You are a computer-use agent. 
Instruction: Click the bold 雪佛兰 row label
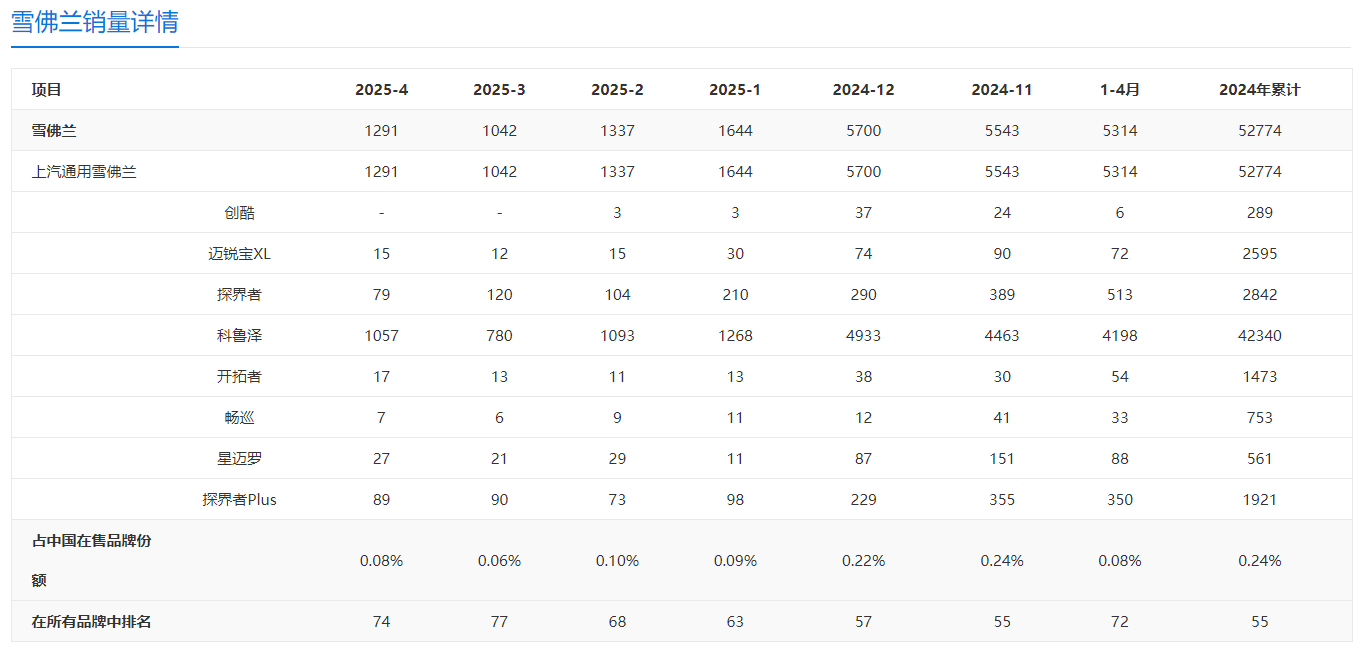(x=54, y=131)
